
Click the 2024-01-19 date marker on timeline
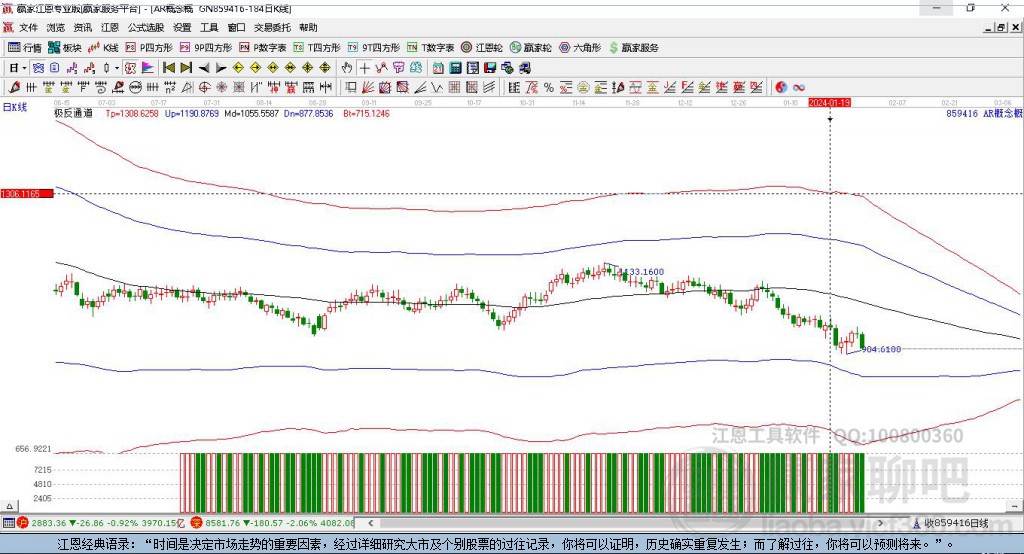[x=829, y=102]
